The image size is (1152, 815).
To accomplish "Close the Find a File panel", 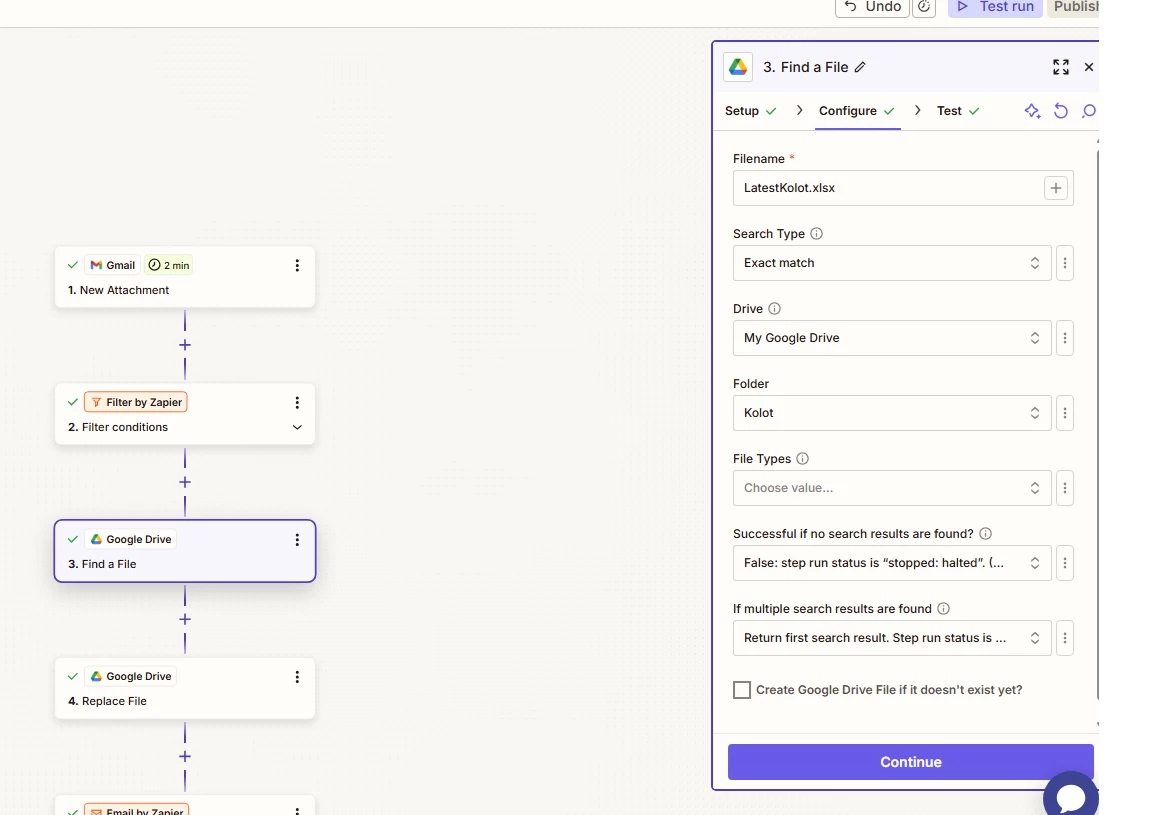I will tap(1089, 67).
